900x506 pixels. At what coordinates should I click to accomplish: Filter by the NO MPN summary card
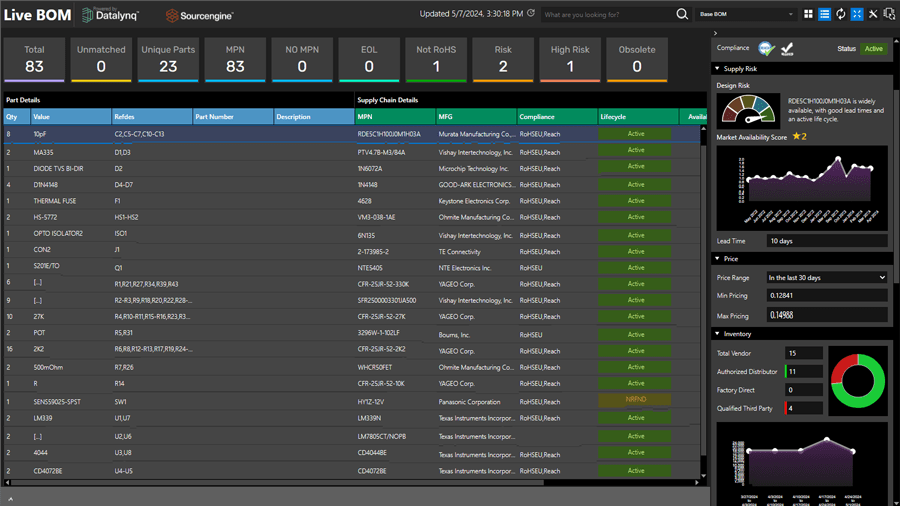[x=302, y=60]
